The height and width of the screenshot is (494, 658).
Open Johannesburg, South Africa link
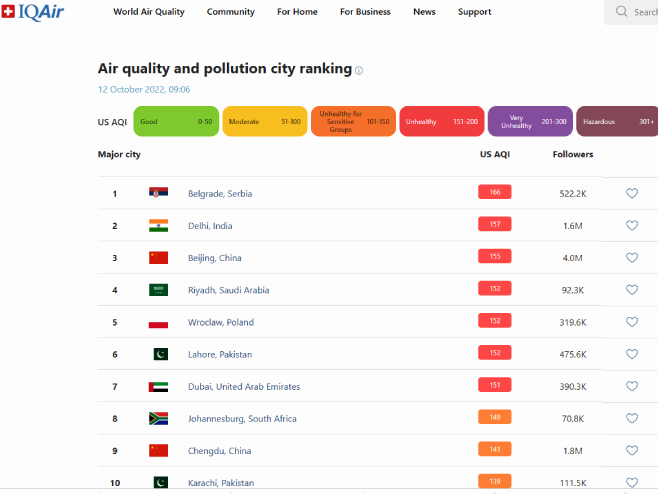[x=242, y=418]
